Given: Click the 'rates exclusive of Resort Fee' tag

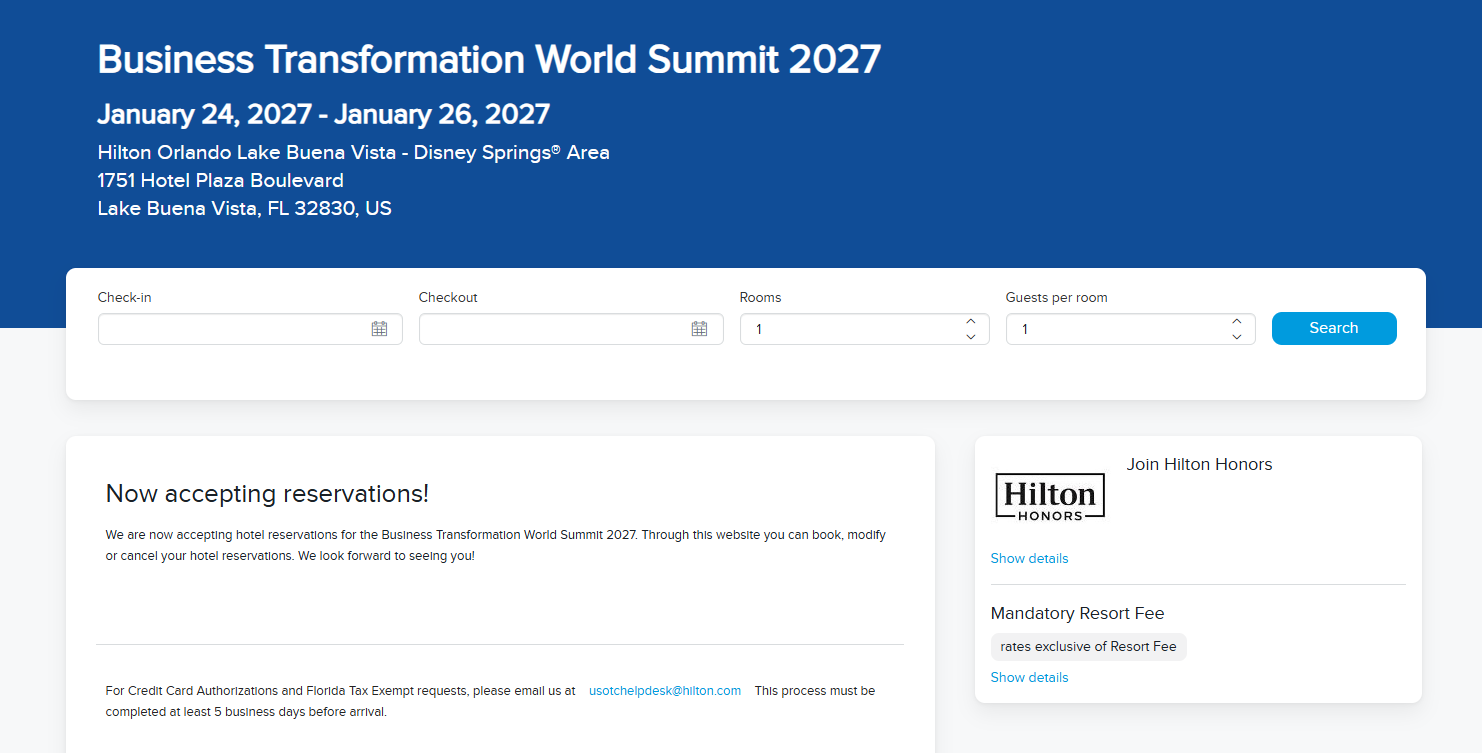Looking at the screenshot, I should (x=1089, y=647).
